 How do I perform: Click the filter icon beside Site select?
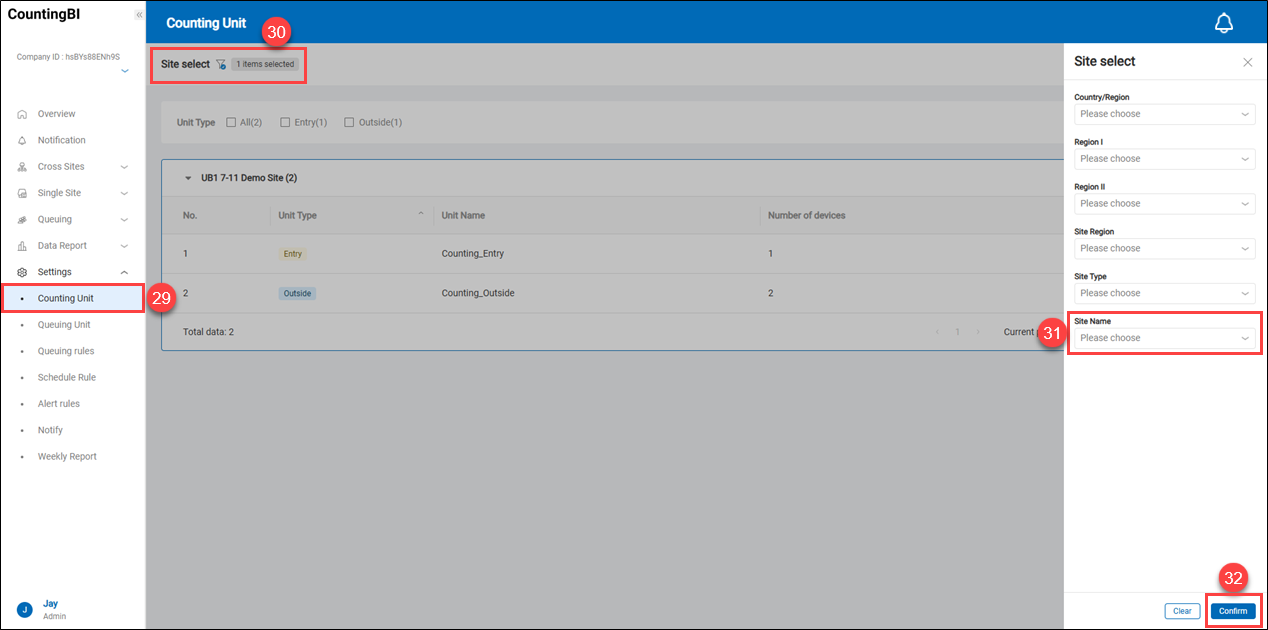click(x=221, y=64)
